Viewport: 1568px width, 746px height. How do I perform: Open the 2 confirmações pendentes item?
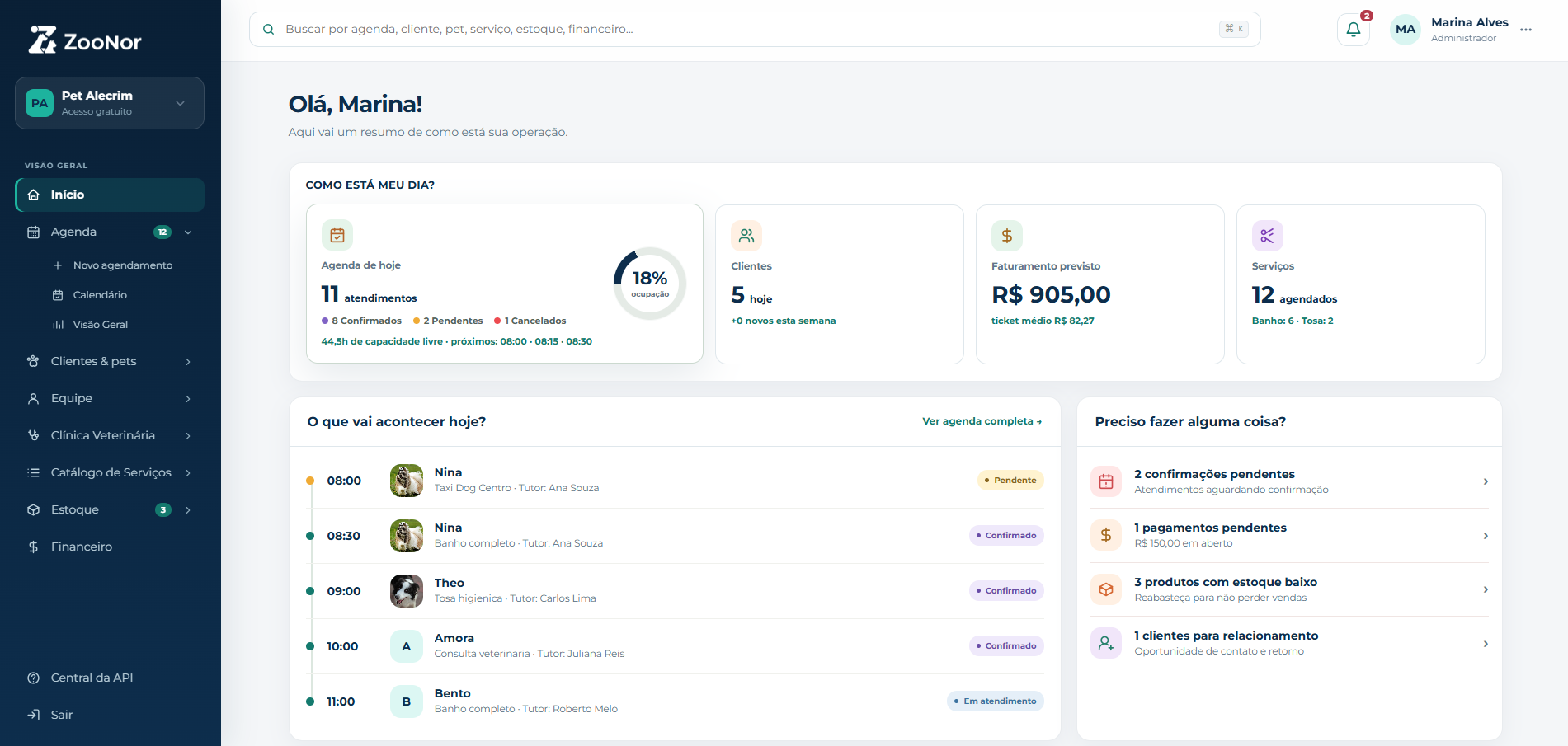(x=1289, y=481)
